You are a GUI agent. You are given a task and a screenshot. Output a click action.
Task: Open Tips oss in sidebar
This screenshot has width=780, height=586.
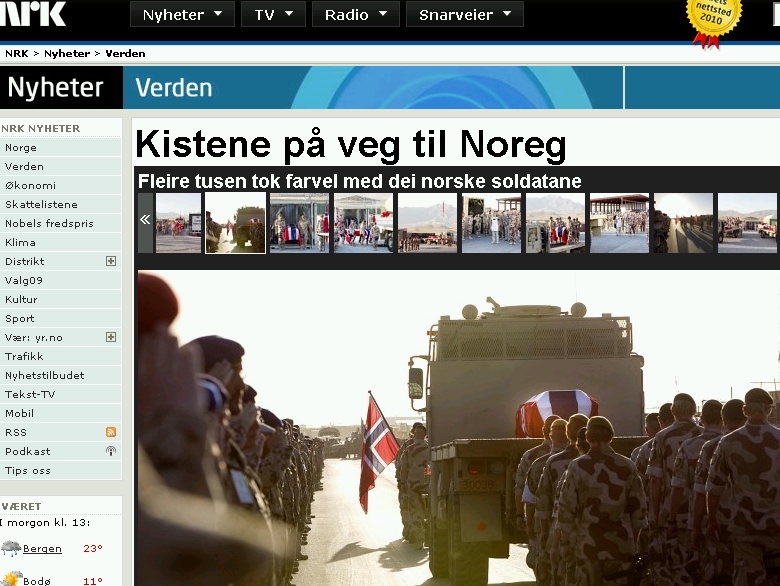click(x=61, y=471)
